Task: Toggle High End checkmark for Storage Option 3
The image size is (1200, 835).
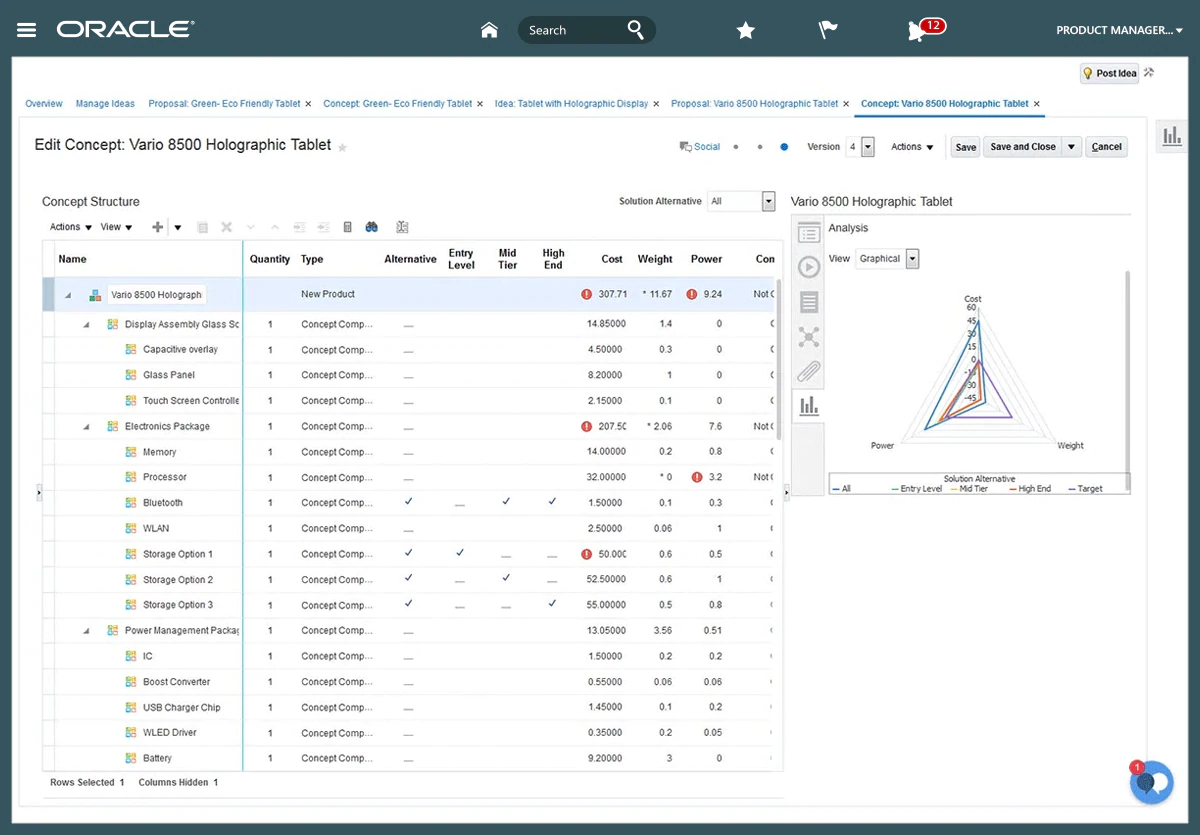Action: click(552, 604)
